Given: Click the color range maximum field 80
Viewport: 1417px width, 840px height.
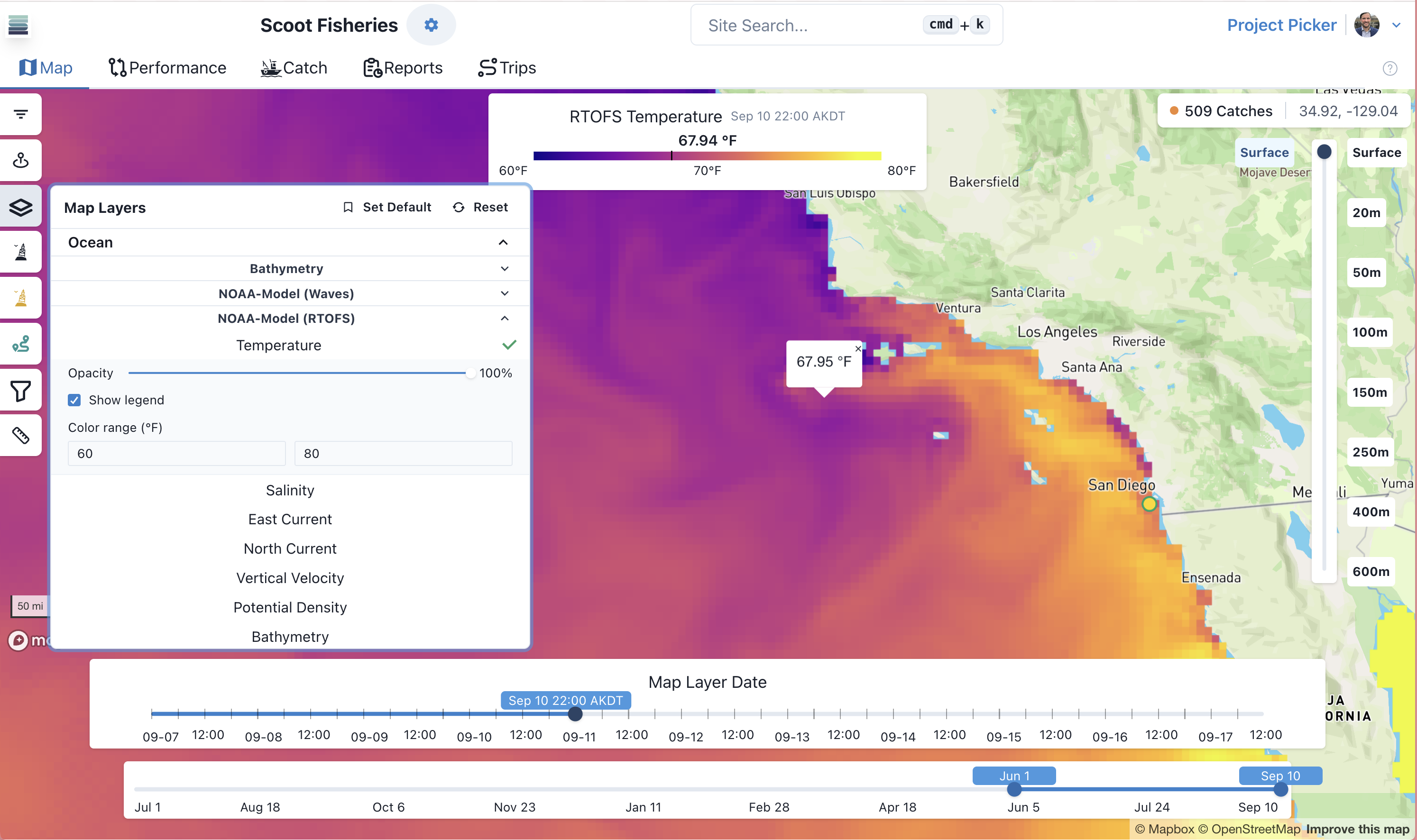Looking at the screenshot, I should [x=403, y=453].
